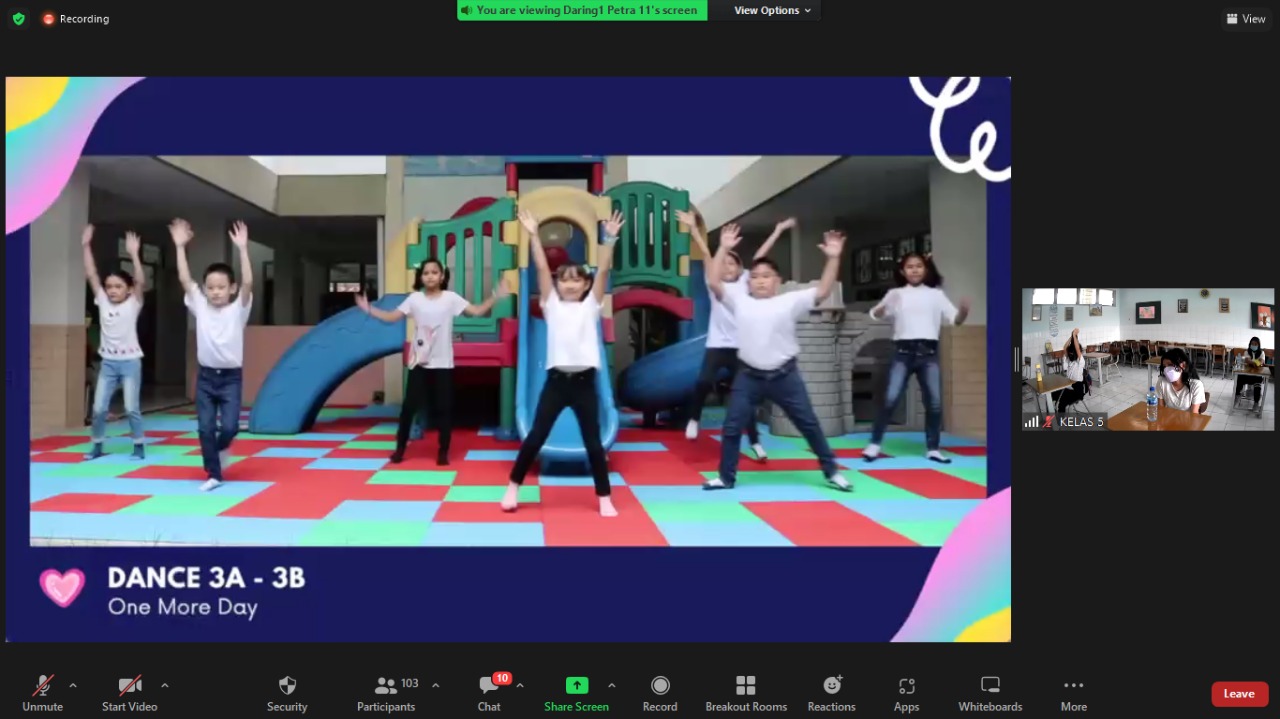Start Video camera toggle
The width and height of the screenshot is (1280, 719).
[130, 693]
